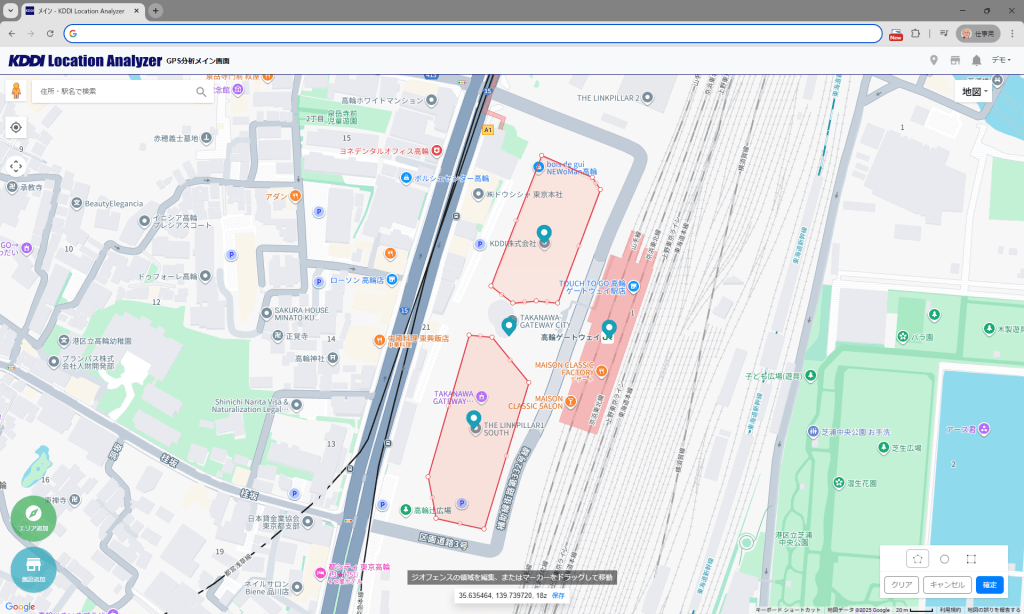Click the my-location target button
This screenshot has width=1024, height=614.
click(16, 127)
